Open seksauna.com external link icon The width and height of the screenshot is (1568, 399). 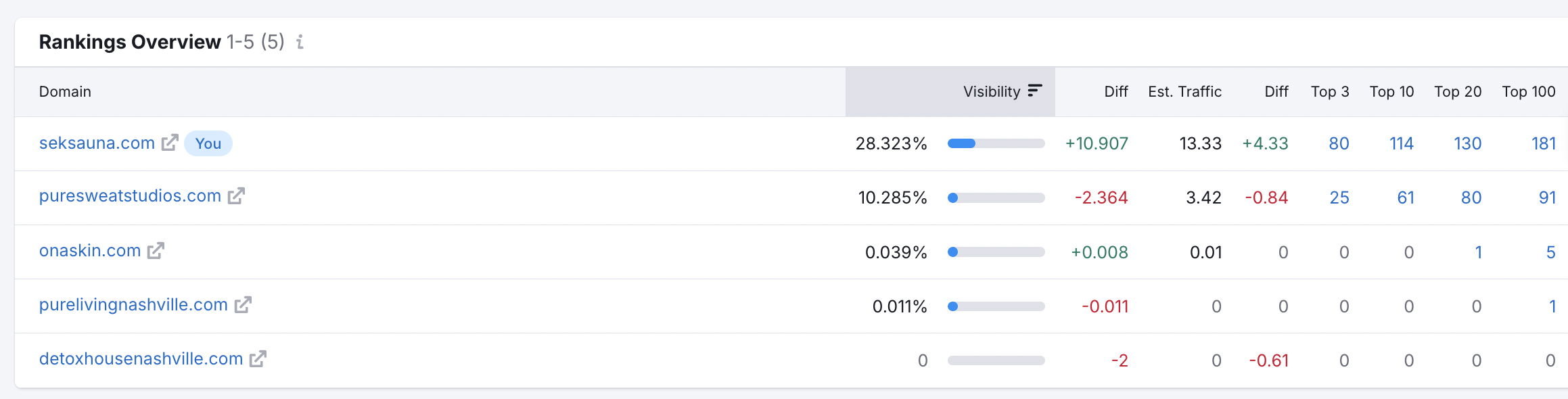(x=170, y=143)
